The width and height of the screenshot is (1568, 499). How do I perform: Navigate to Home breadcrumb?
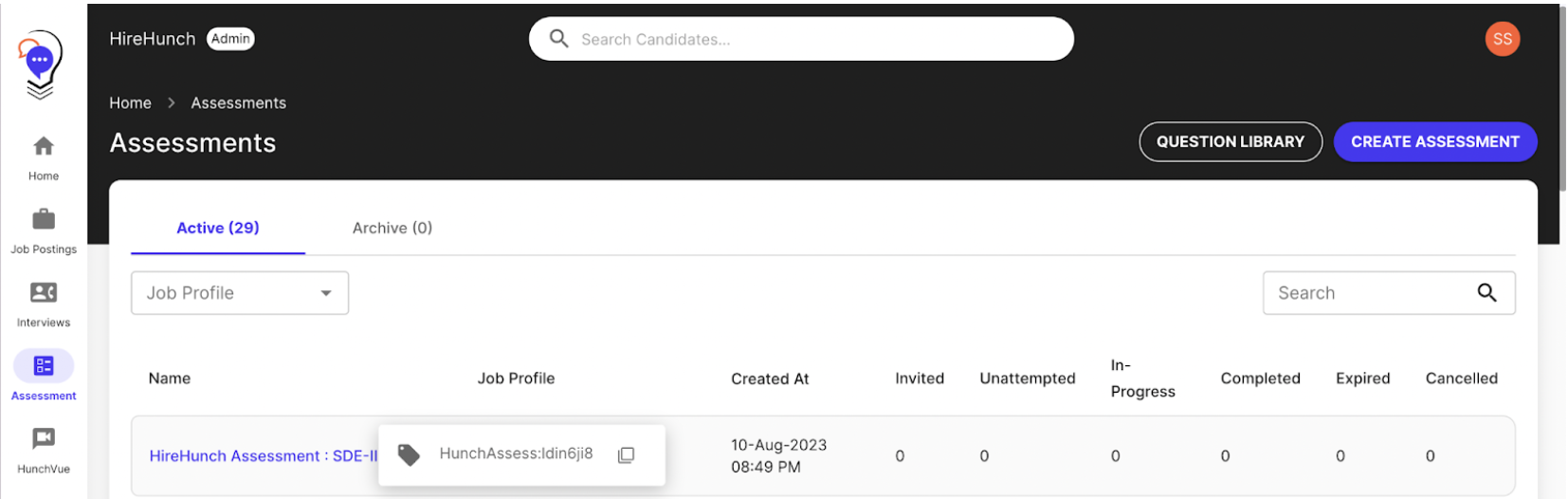click(130, 102)
